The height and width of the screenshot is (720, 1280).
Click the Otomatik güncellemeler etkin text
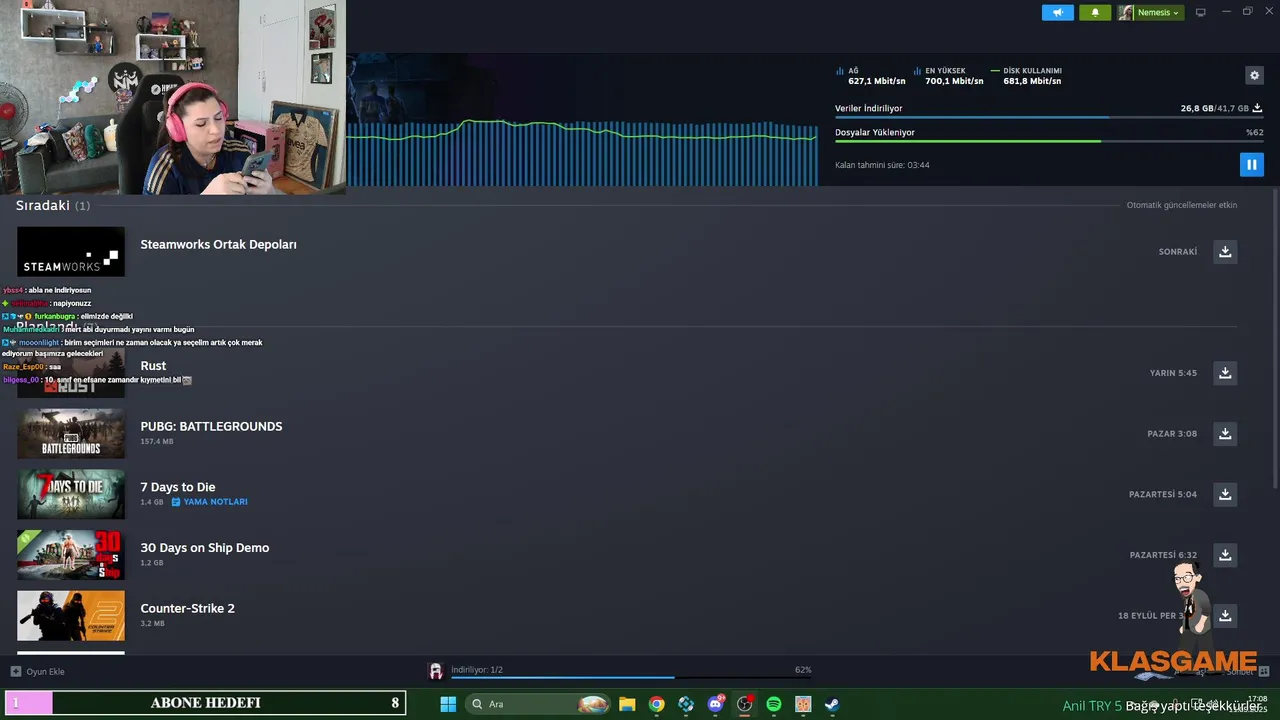(x=1182, y=205)
